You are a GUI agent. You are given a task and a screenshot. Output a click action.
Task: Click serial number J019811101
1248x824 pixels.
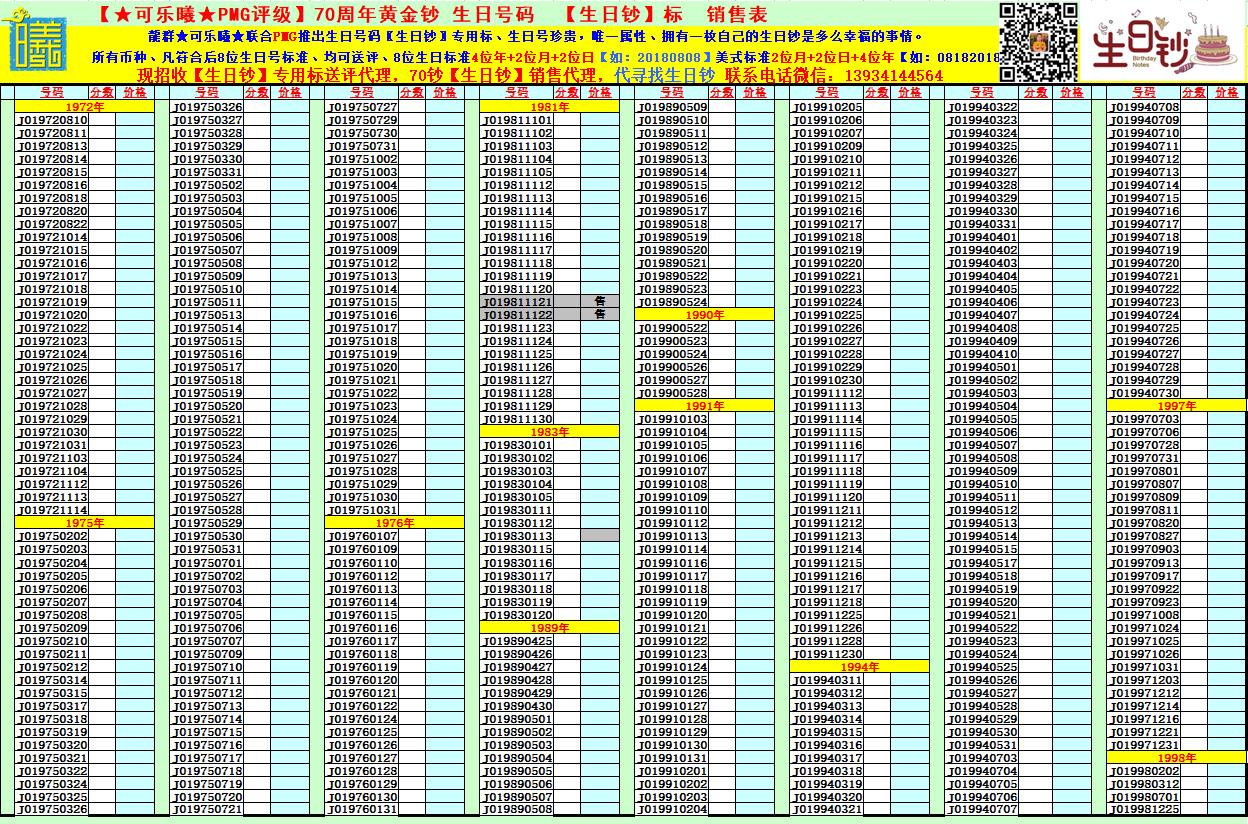518,120
